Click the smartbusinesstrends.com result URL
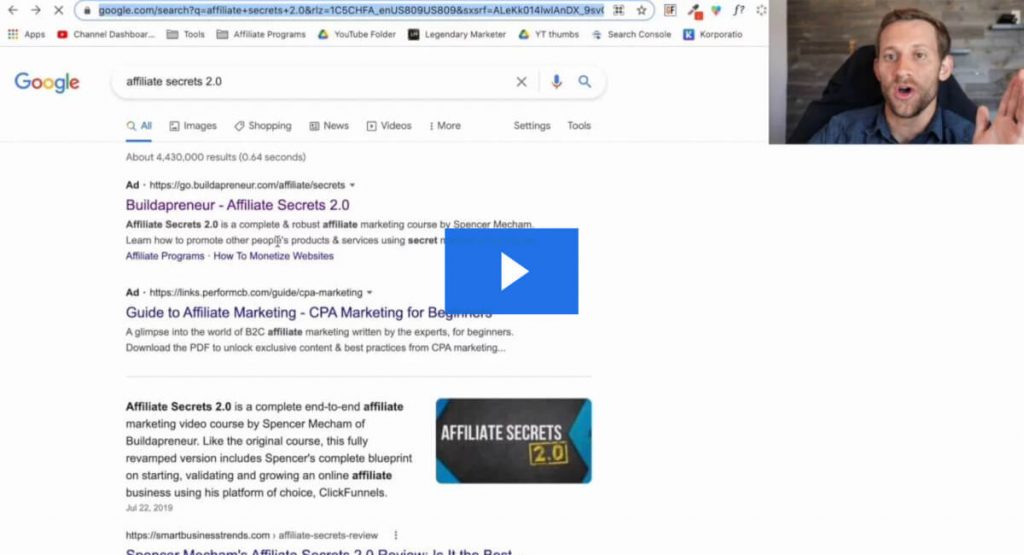 tap(252, 535)
